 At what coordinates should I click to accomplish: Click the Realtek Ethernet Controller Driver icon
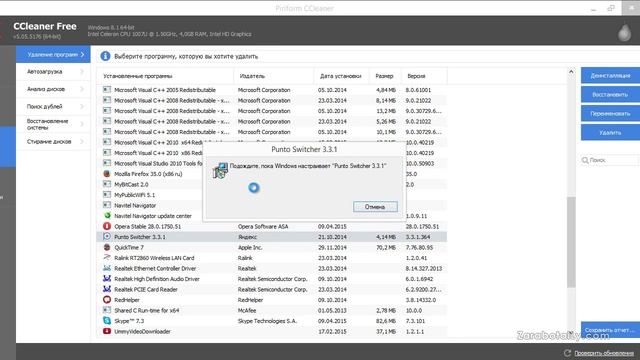point(107,268)
